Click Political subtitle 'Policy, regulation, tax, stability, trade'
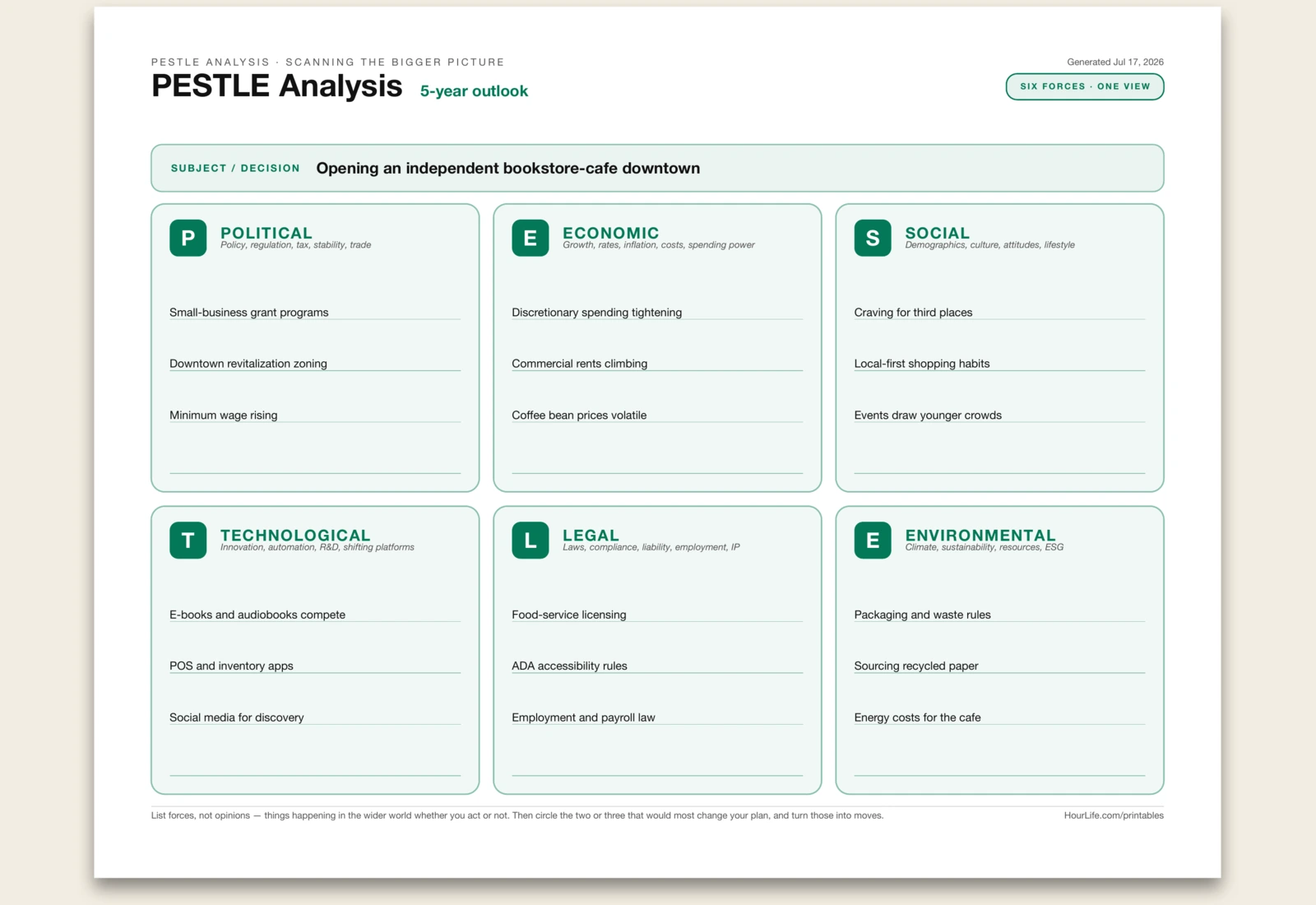The image size is (1316, 905). point(295,245)
